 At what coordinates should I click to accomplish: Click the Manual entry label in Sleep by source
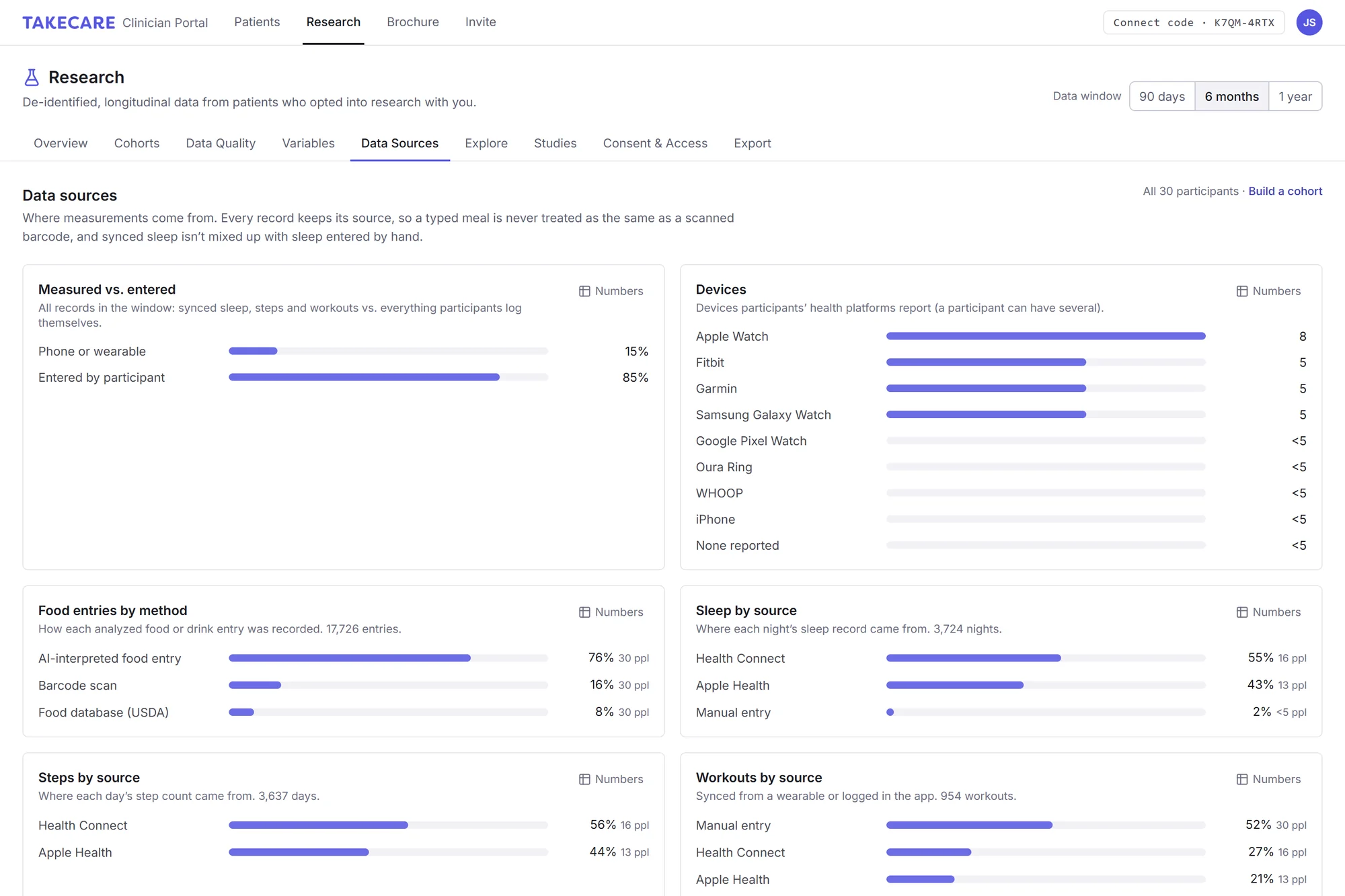point(733,712)
